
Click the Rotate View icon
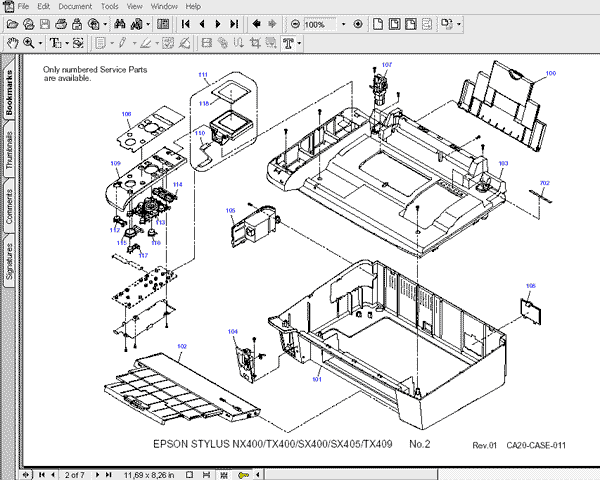tap(447, 24)
